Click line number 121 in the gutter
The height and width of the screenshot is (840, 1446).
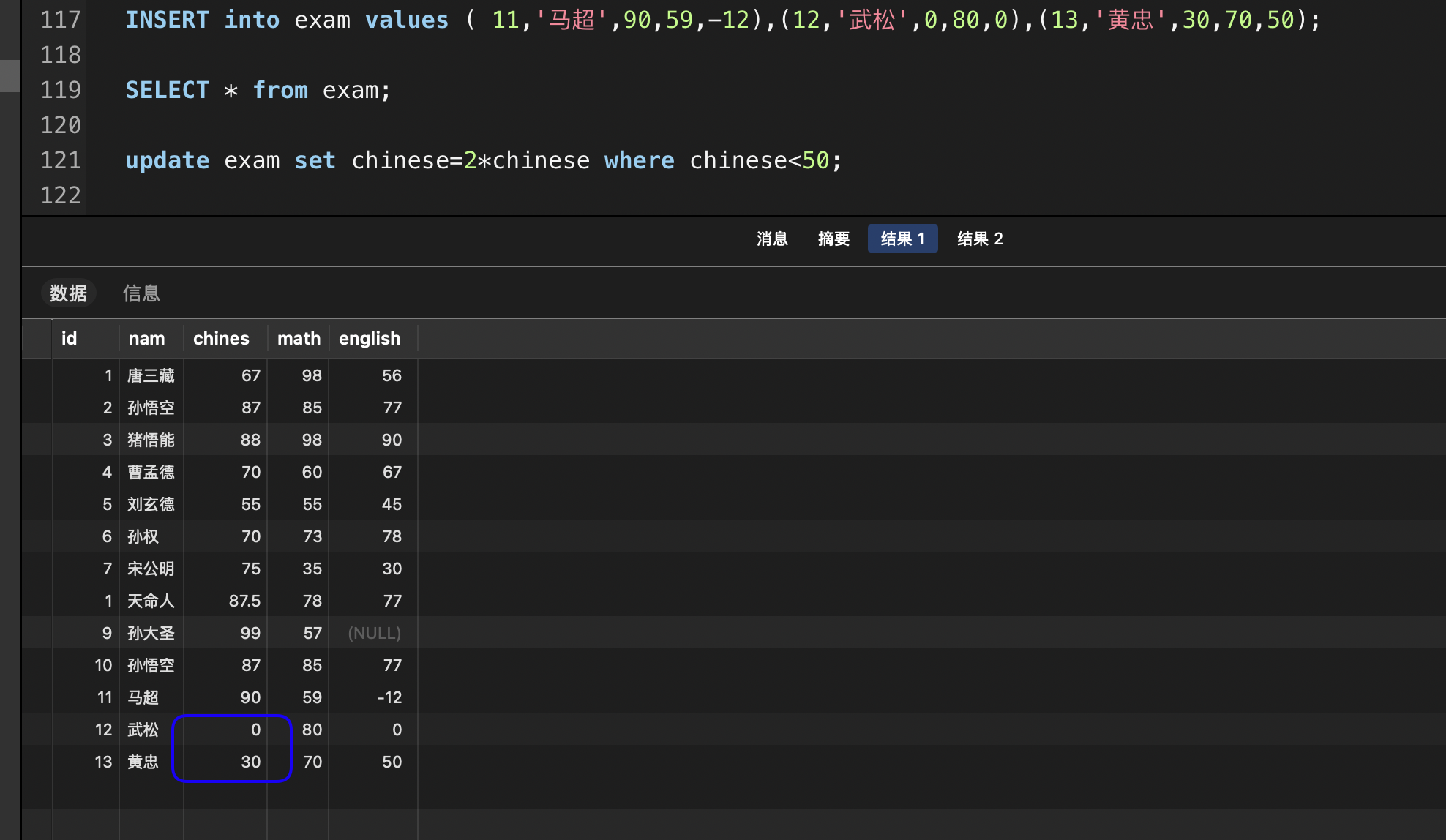click(60, 160)
